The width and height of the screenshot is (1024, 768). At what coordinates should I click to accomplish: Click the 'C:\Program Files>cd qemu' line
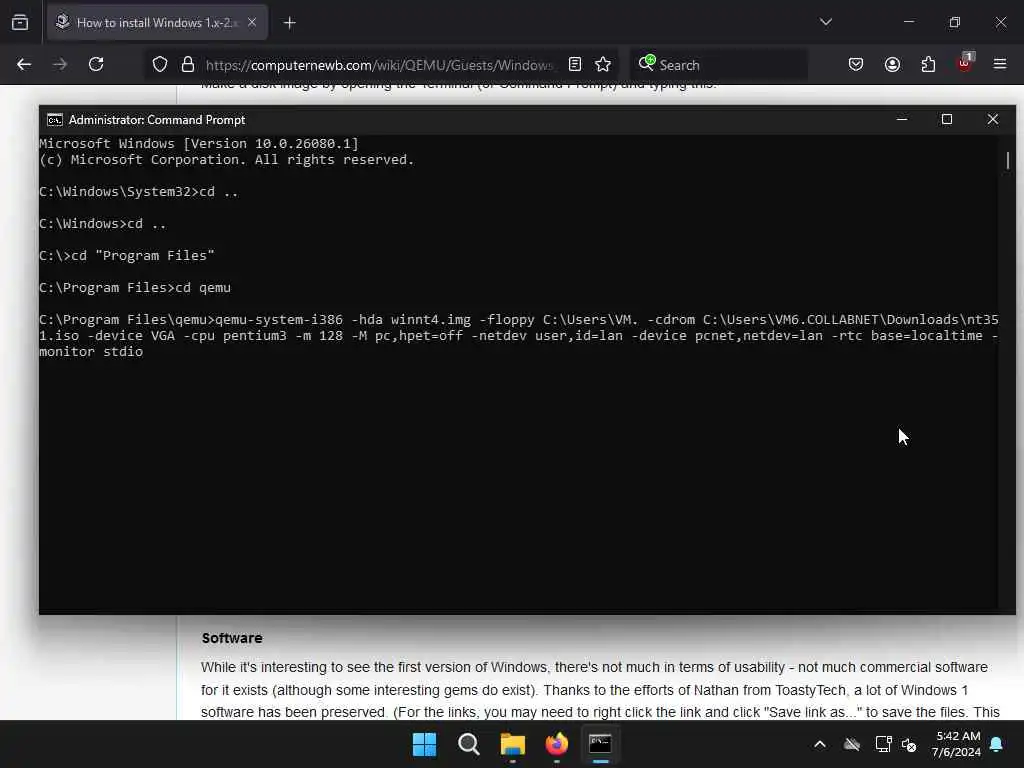point(135,288)
